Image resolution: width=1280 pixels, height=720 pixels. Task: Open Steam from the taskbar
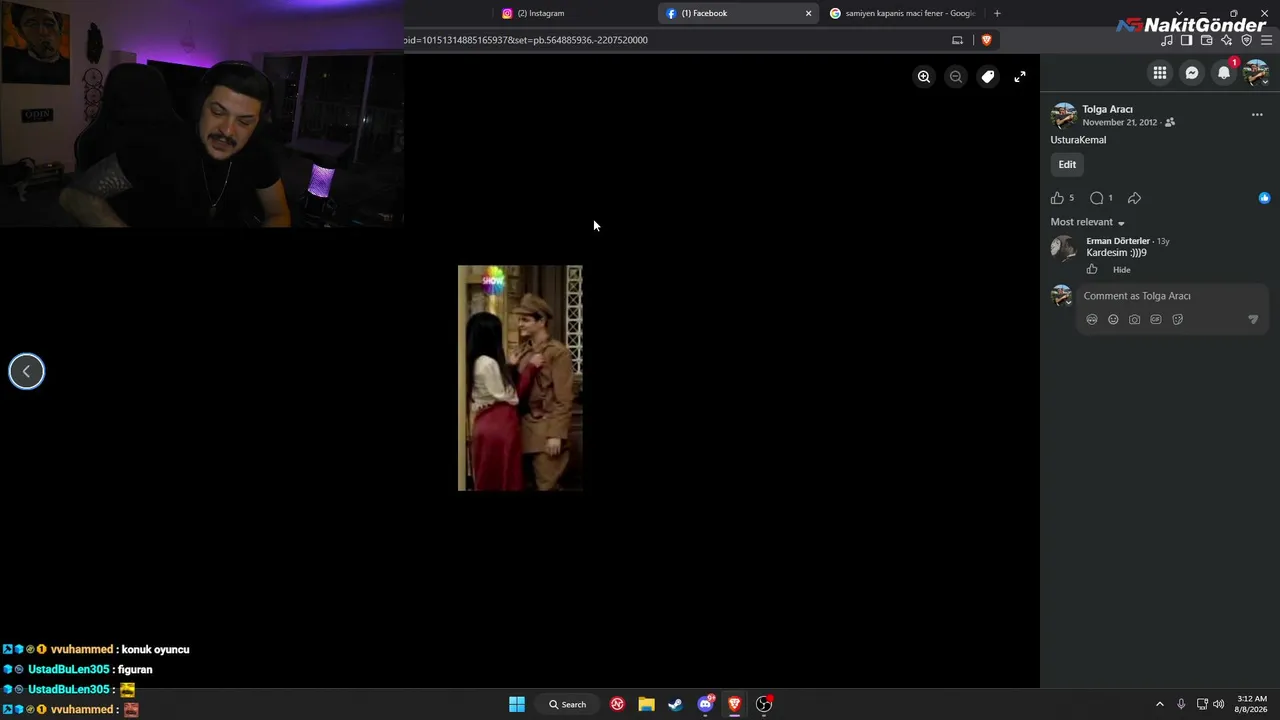[x=676, y=704]
